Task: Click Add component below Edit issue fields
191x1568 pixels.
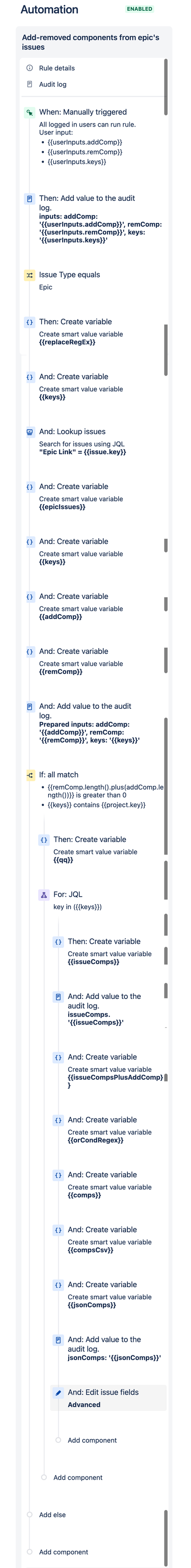Action: tap(92, 1440)
